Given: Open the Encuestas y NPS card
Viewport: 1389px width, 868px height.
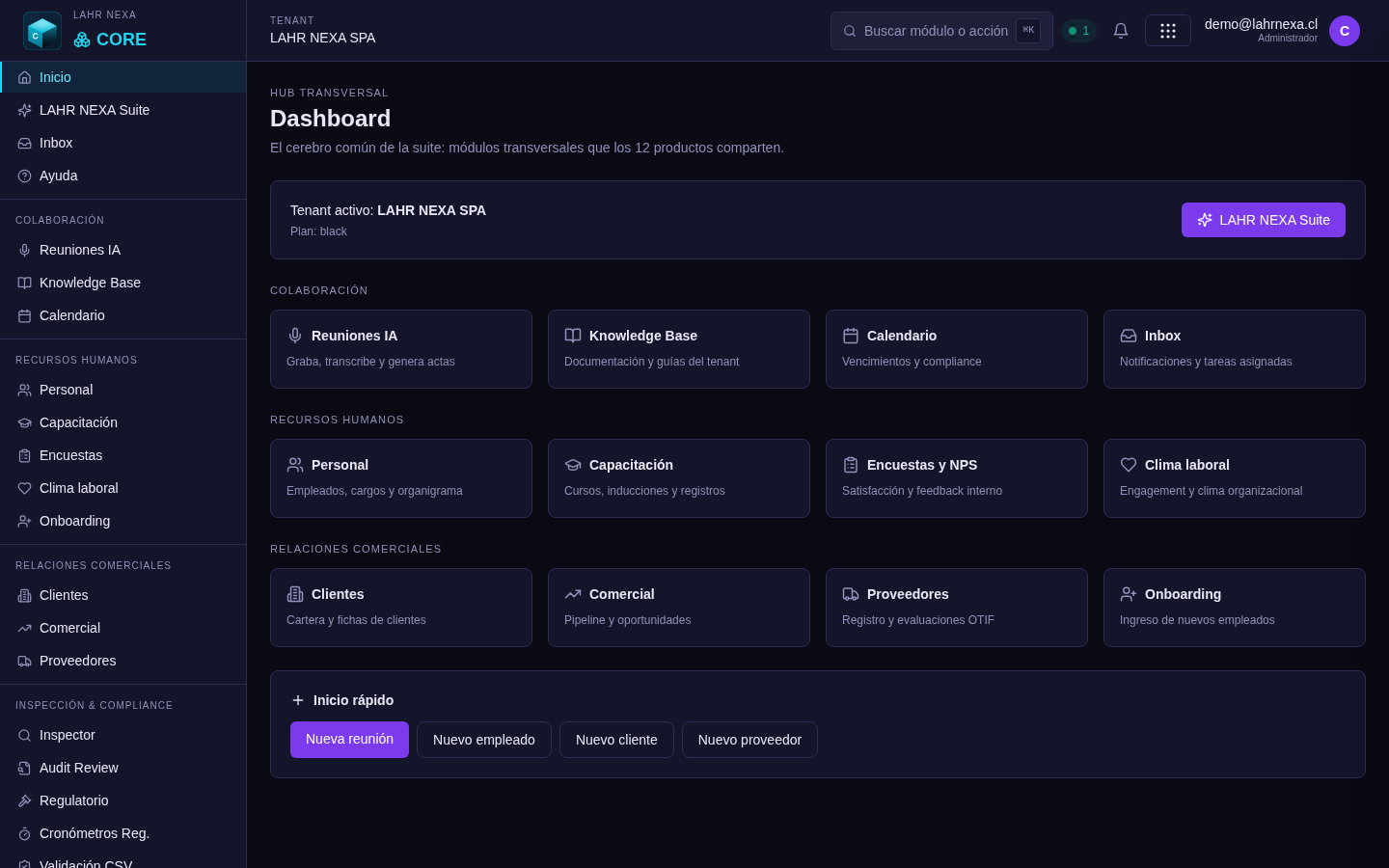Looking at the screenshot, I should pyautogui.click(x=957, y=478).
